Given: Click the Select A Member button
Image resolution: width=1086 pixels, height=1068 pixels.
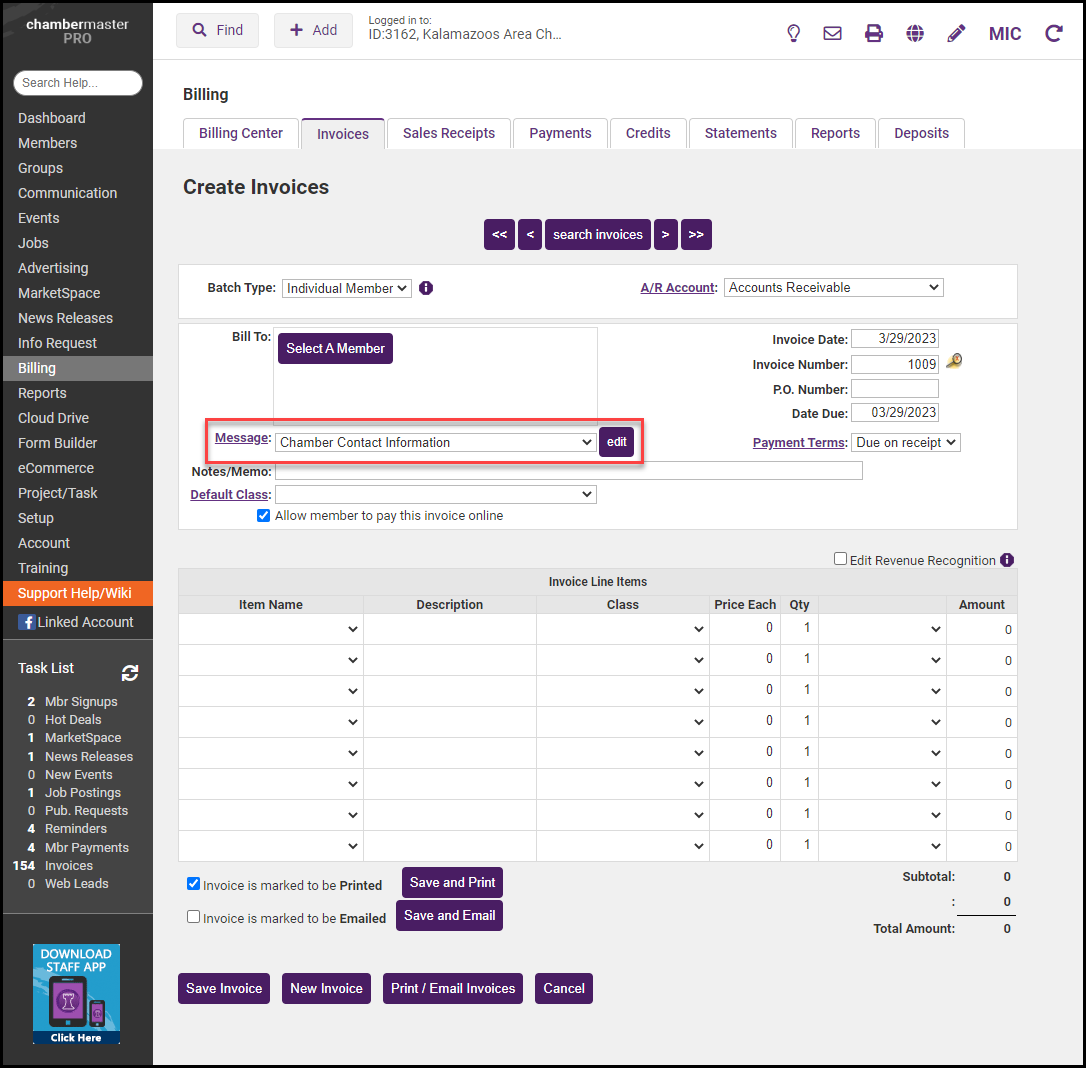Looking at the screenshot, I should (335, 348).
